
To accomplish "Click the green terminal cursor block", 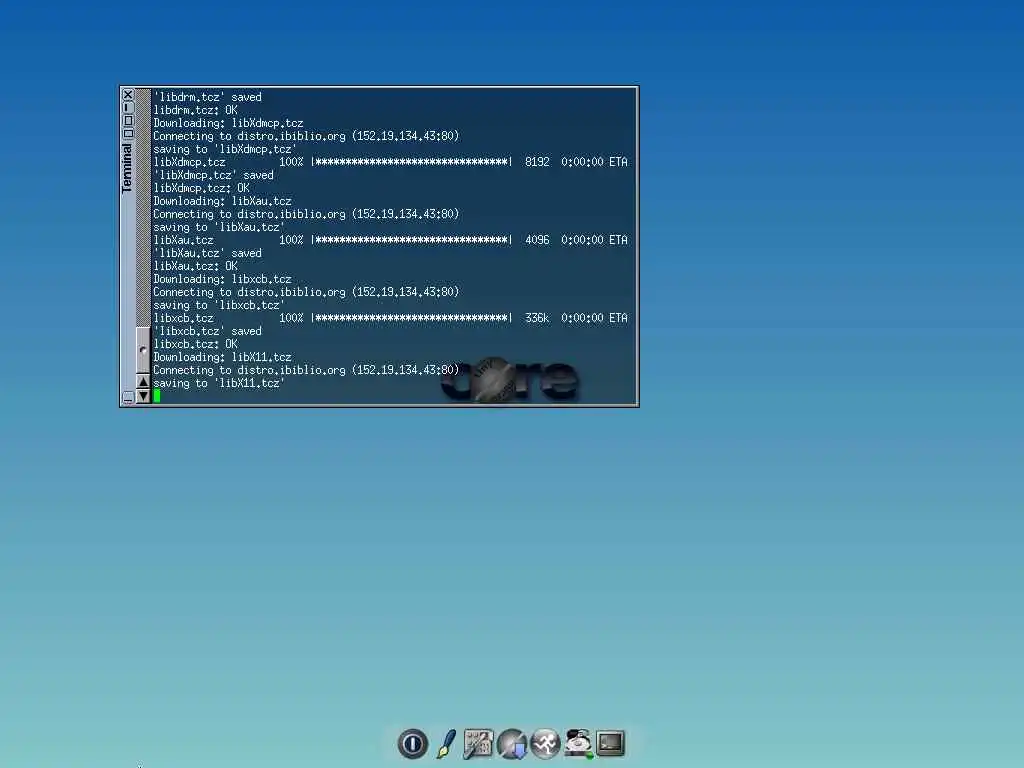I will [x=157, y=396].
